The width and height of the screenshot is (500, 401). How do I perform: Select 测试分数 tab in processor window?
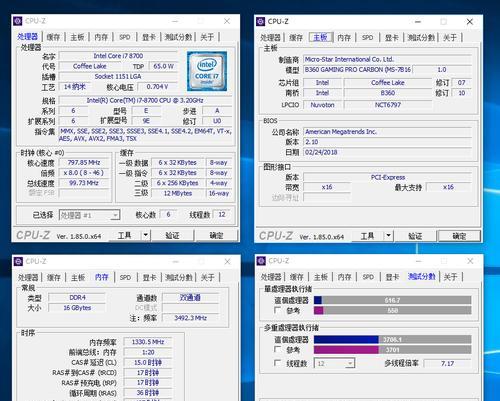click(178, 37)
